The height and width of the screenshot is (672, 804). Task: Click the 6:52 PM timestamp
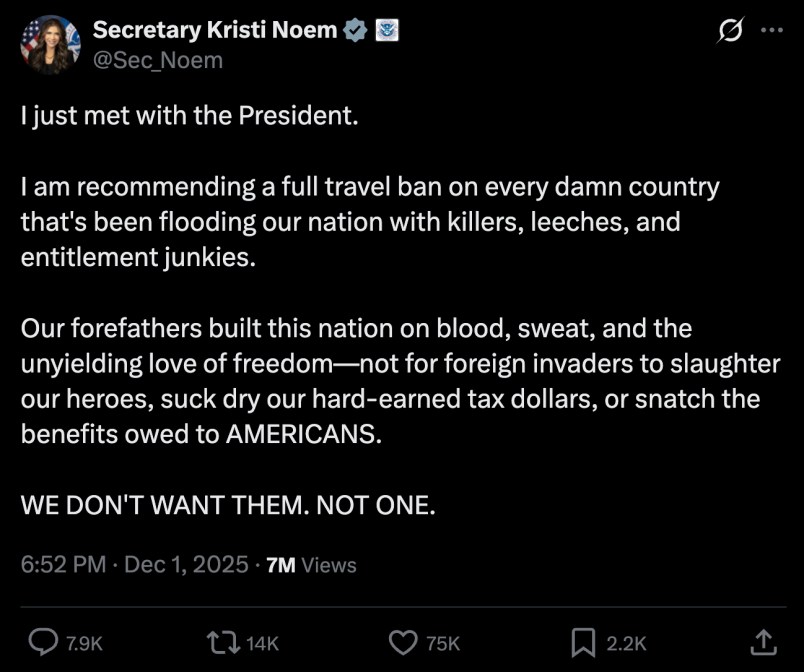(x=63, y=564)
